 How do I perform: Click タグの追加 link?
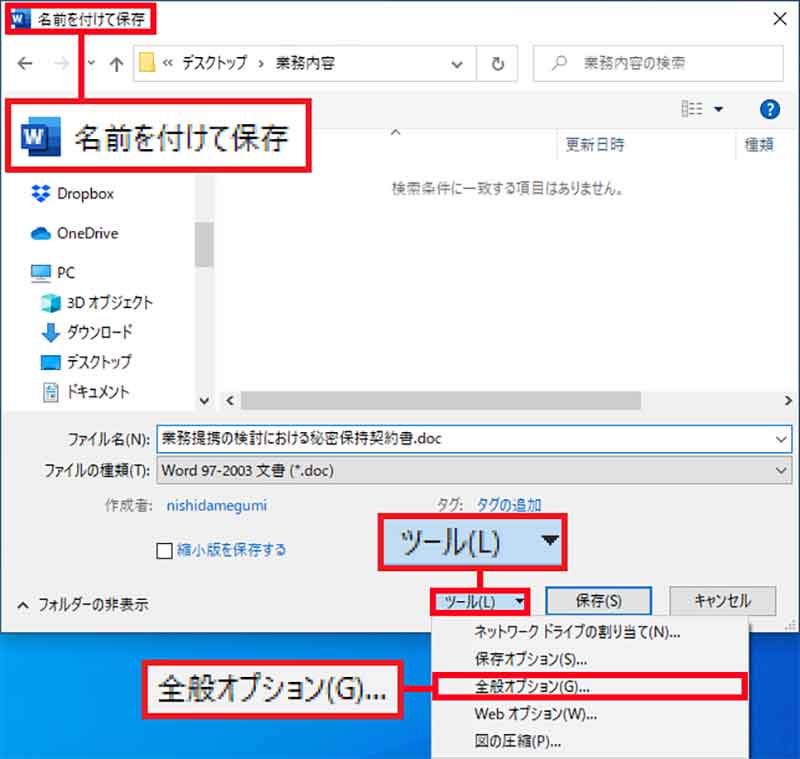[x=508, y=505]
